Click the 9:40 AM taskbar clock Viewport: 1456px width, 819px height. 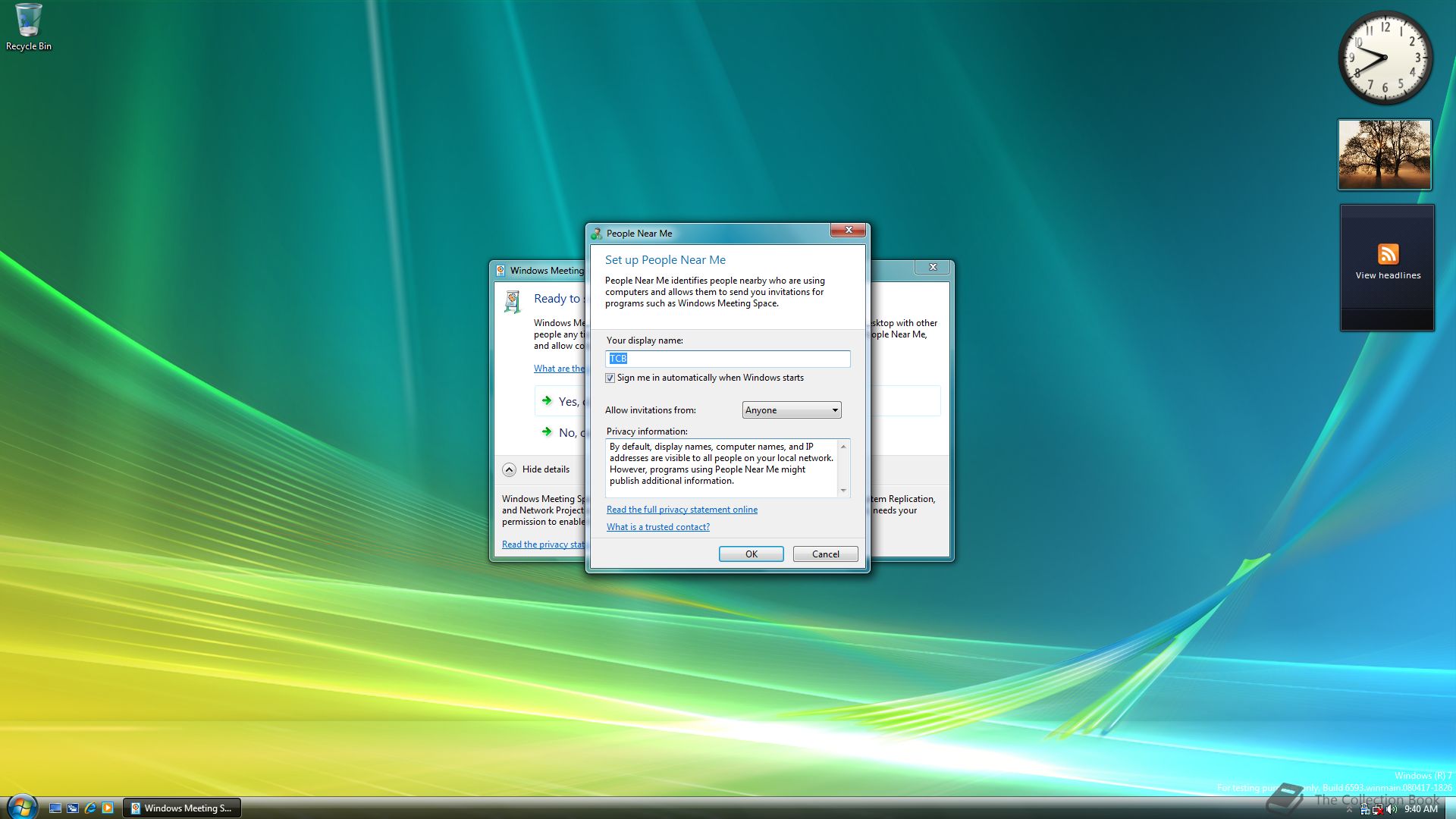(x=1420, y=809)
